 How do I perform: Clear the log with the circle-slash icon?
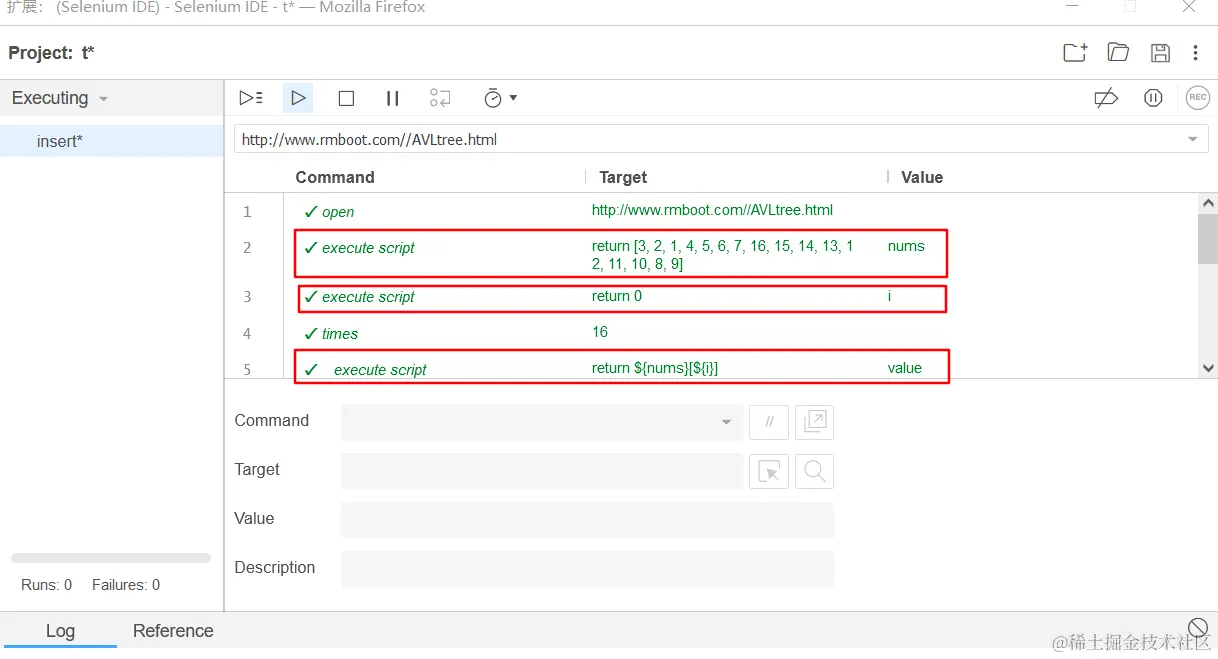1197,628
